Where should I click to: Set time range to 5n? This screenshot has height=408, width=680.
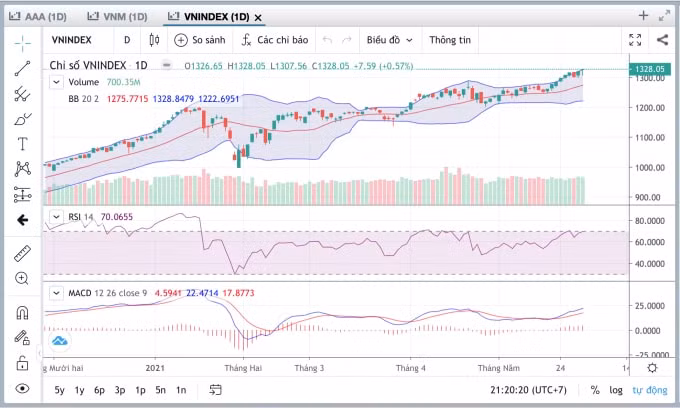click(160, 390)
